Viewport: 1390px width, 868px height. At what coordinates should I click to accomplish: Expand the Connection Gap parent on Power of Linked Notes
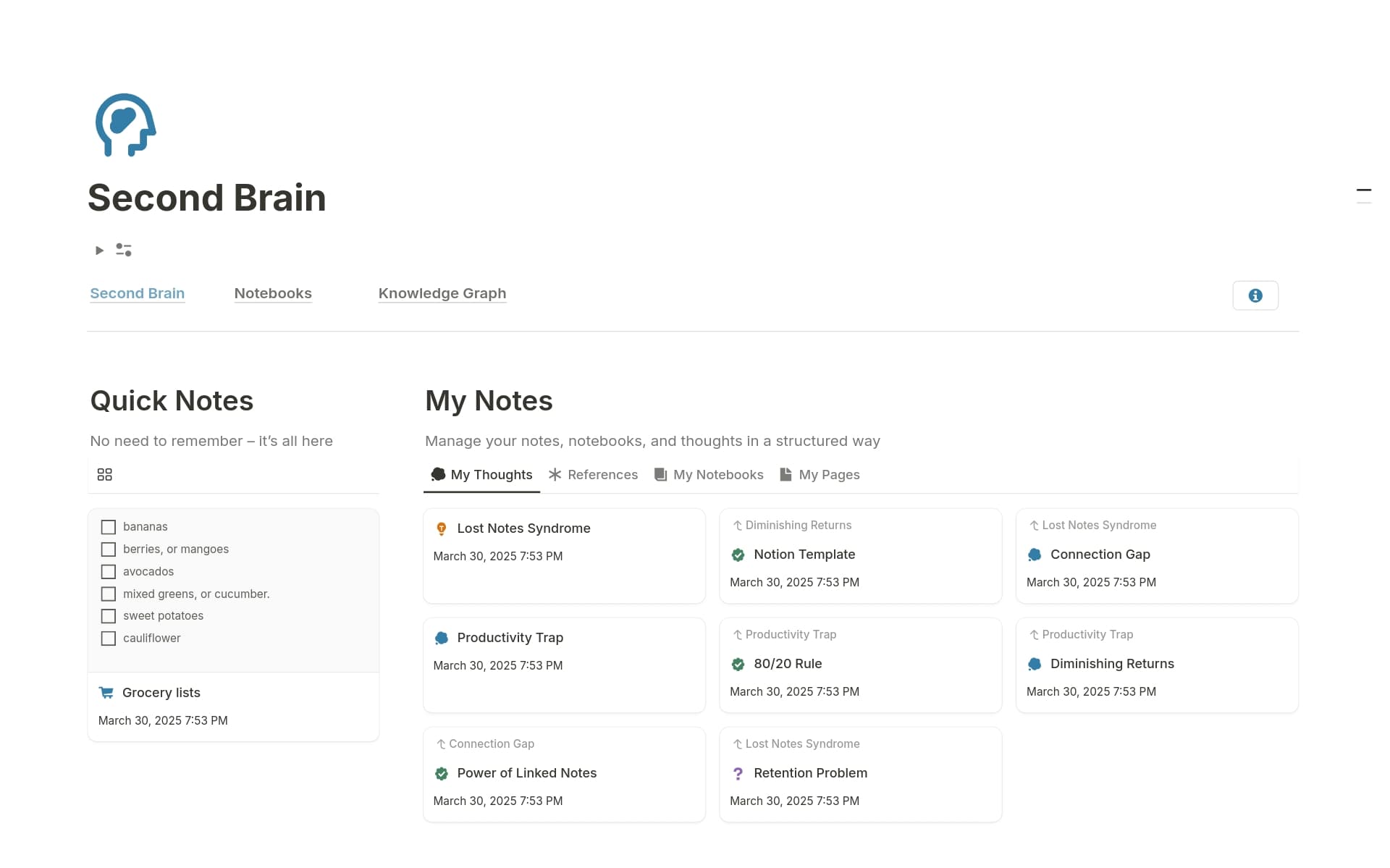click(x=484, y=743)
